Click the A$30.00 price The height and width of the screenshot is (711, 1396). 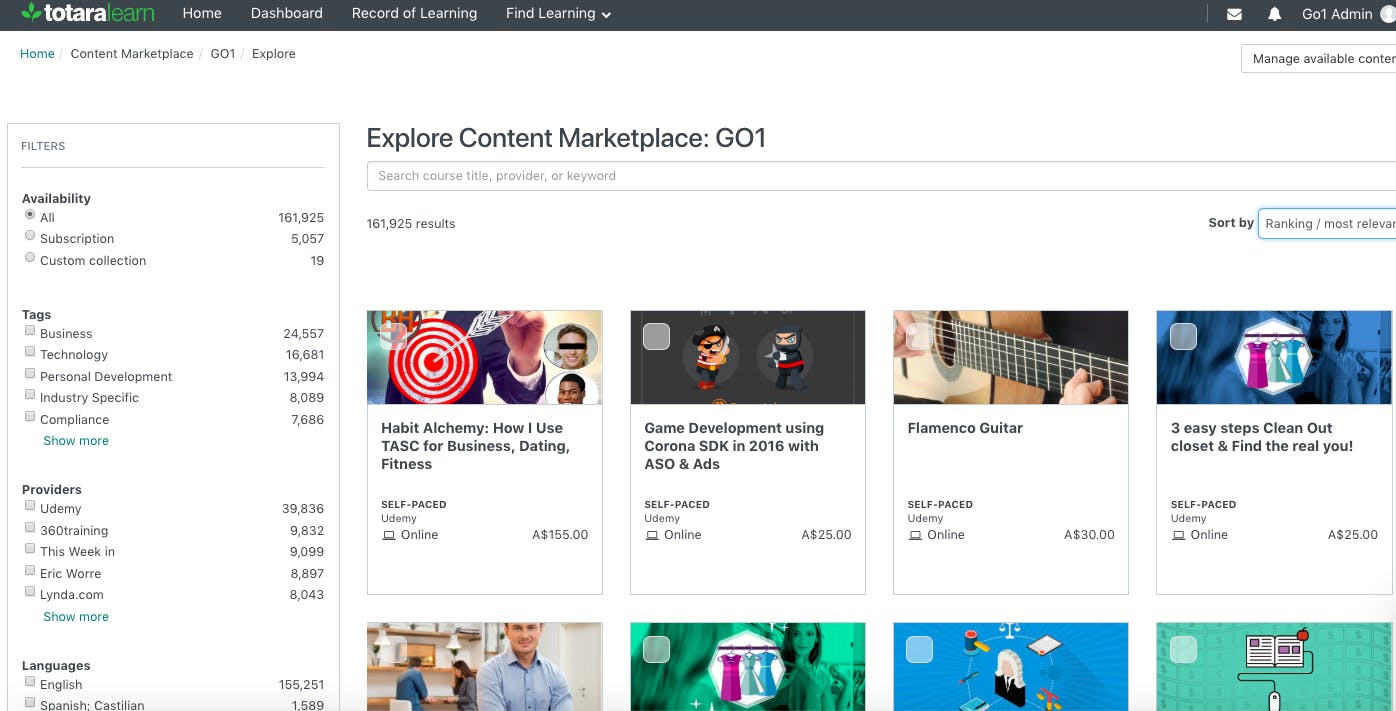1089,535
